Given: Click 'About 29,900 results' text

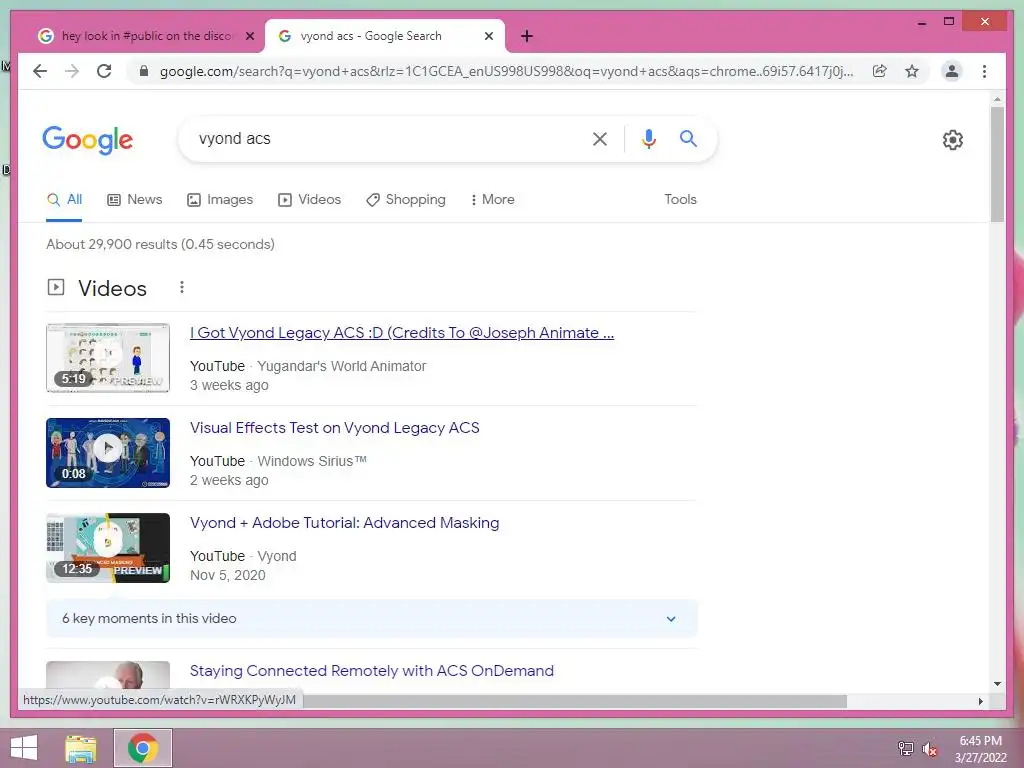Looking at the screenshot, I should [x=161, y=244].
